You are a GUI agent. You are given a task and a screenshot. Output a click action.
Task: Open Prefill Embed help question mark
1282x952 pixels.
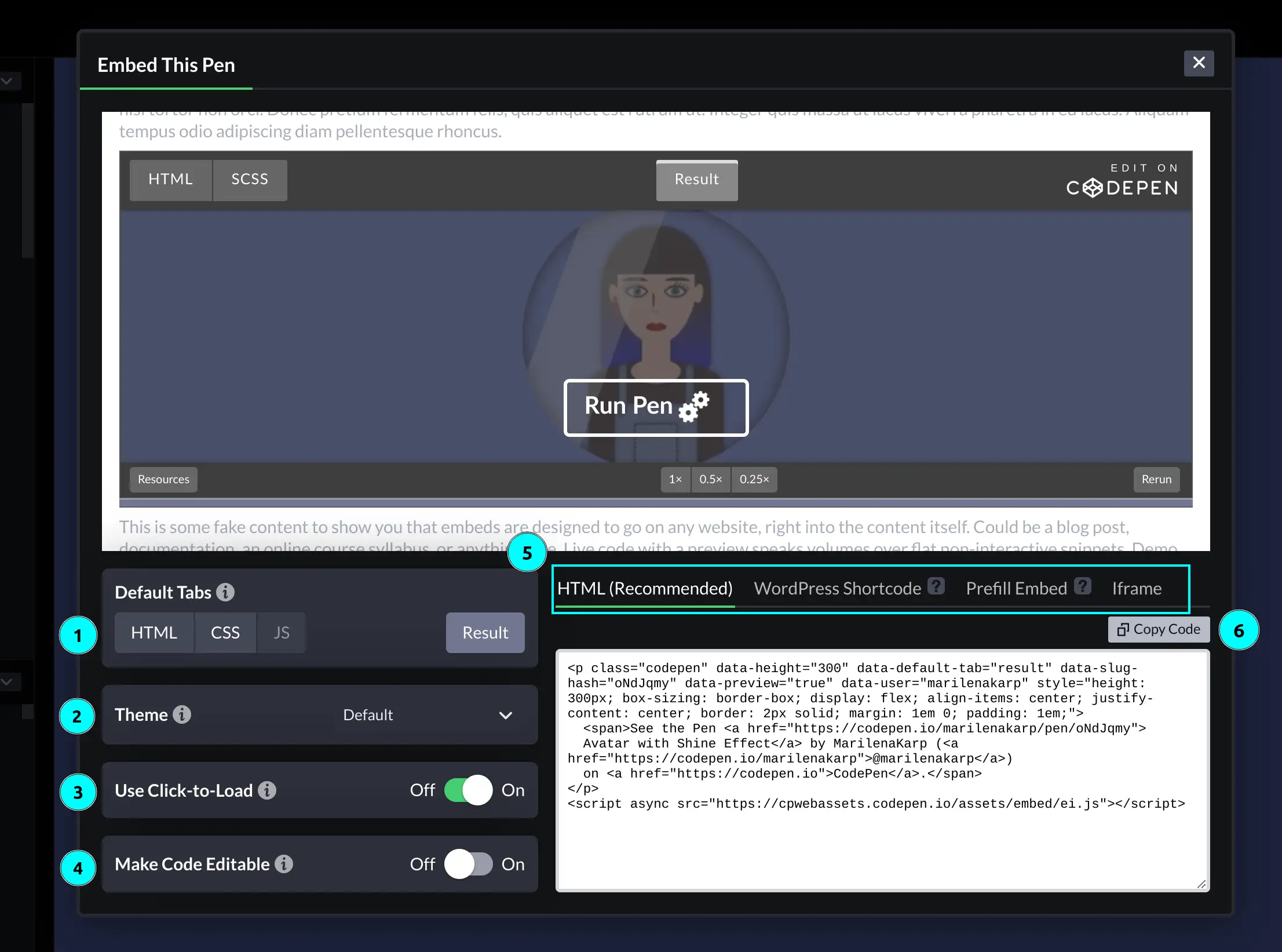pos(1083,586)
